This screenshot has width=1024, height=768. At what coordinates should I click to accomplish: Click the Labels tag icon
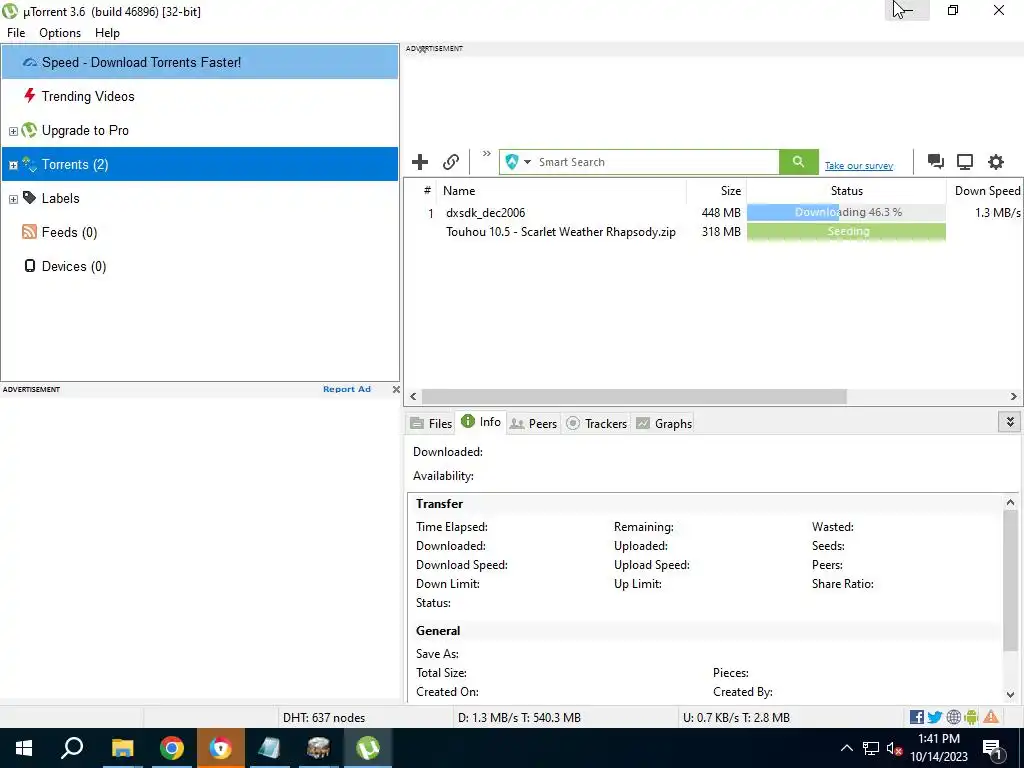click(29, 198)
